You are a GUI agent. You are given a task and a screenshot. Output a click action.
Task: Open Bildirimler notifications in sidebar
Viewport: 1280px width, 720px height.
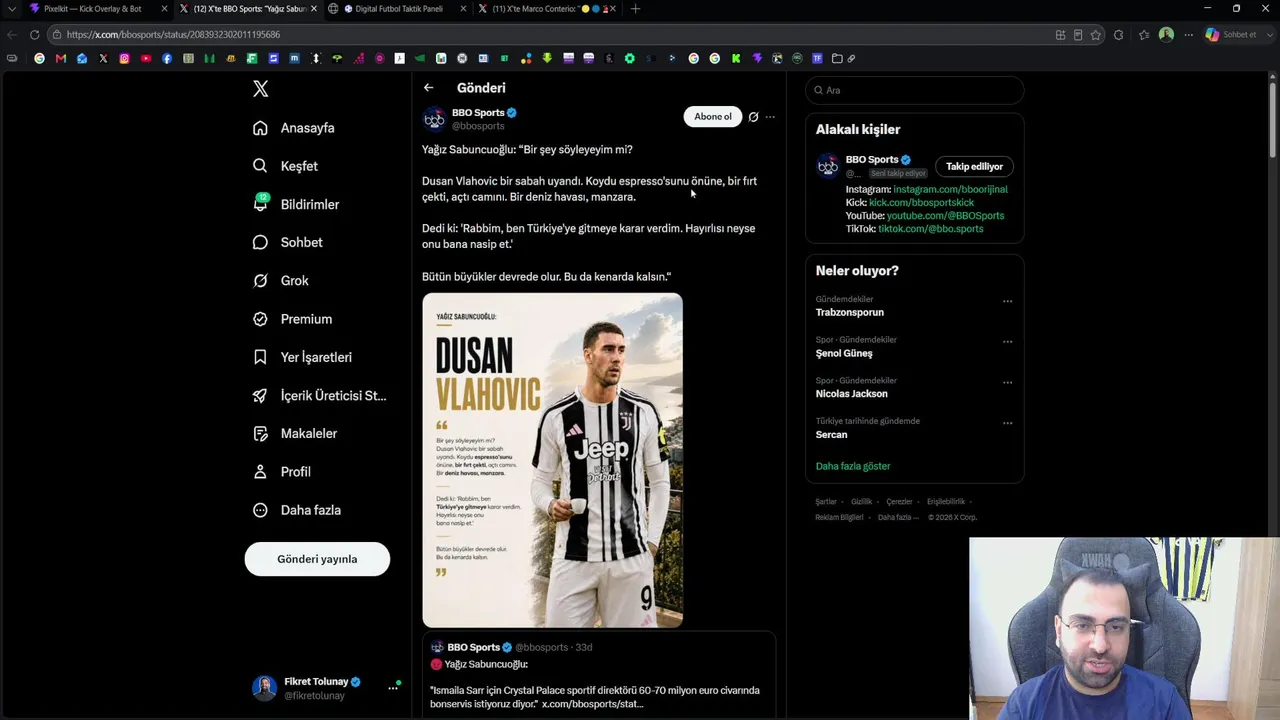point(296,204)
